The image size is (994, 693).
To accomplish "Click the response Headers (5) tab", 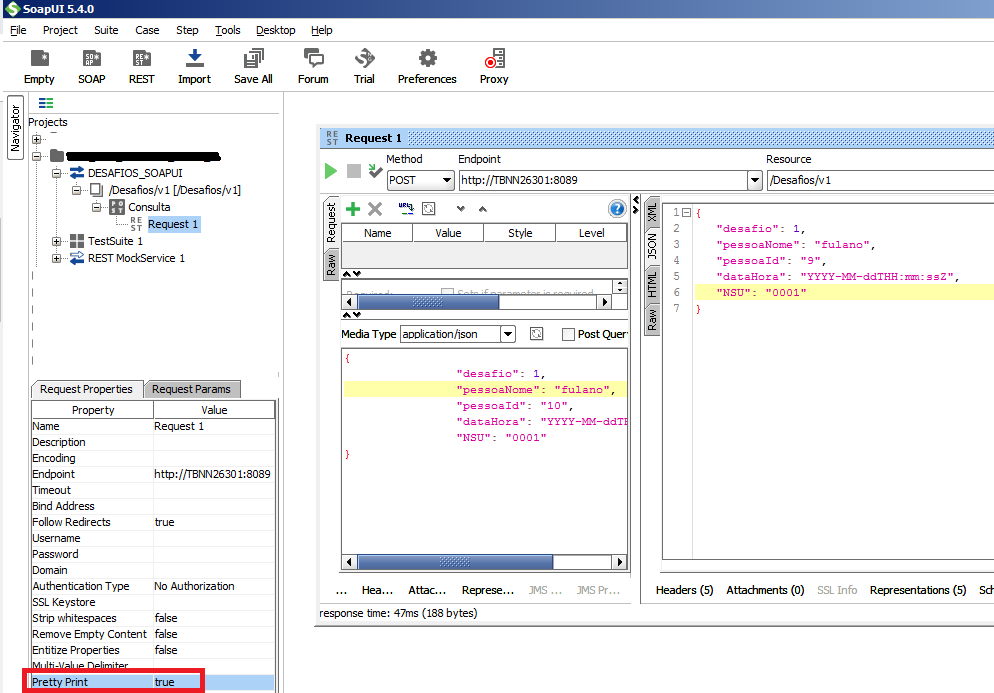I will pos(684,590).
